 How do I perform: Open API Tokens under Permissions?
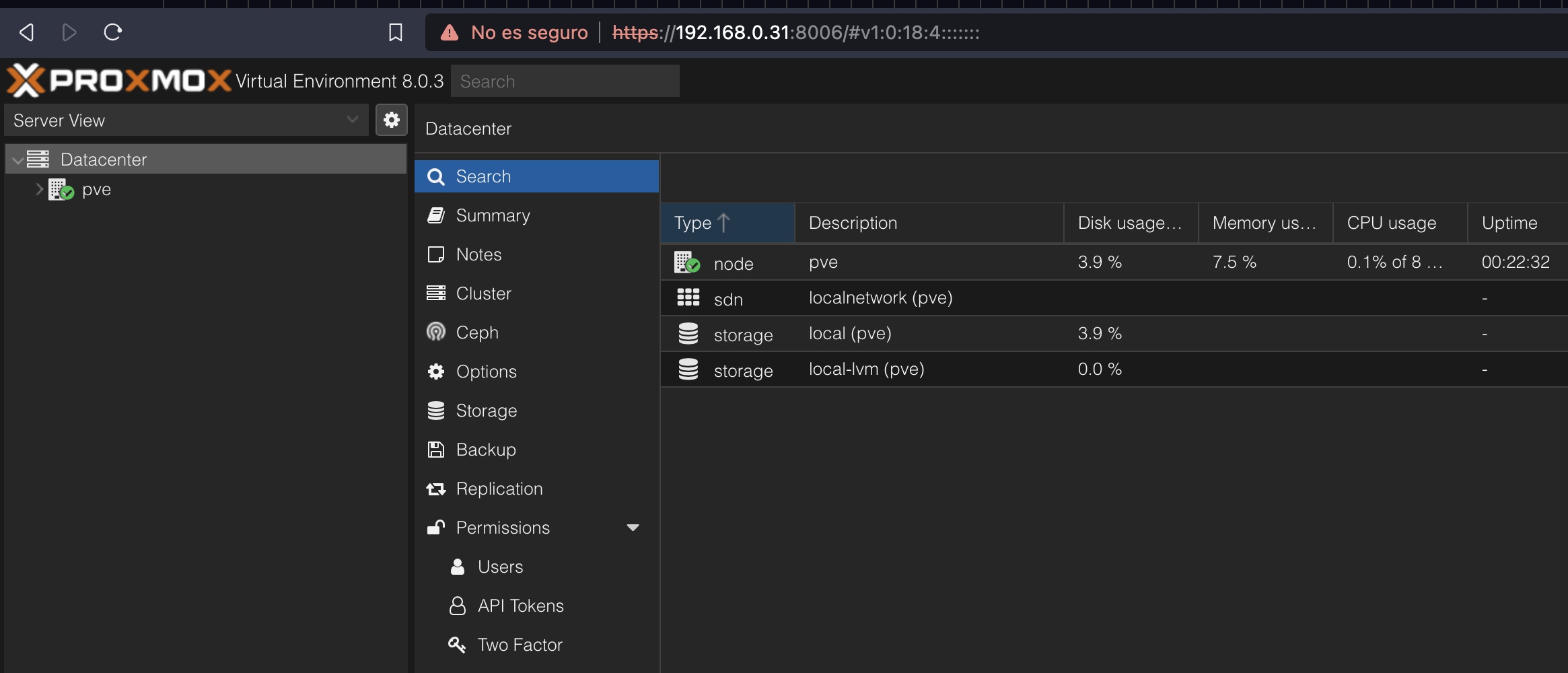[x=536, y=606]
